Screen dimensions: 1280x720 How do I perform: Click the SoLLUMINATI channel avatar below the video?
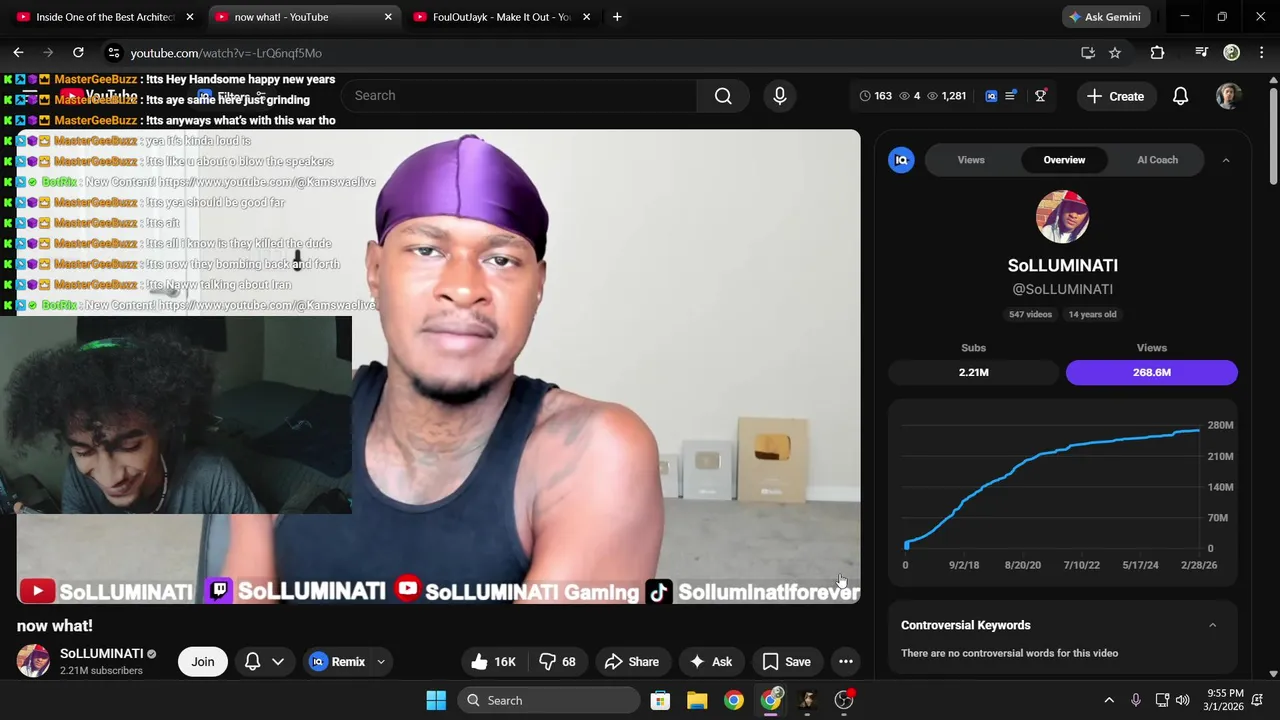(x=33, y=661)
